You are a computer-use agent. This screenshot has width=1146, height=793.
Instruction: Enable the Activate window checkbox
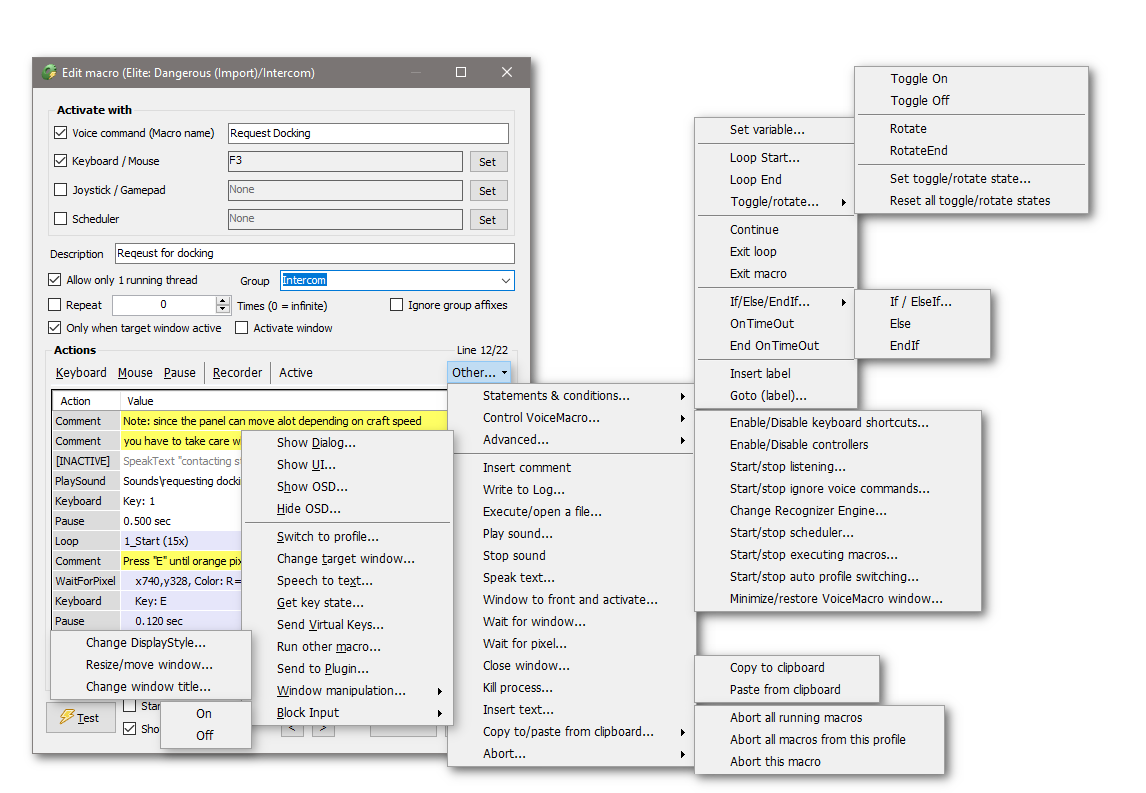pos(241,328)
